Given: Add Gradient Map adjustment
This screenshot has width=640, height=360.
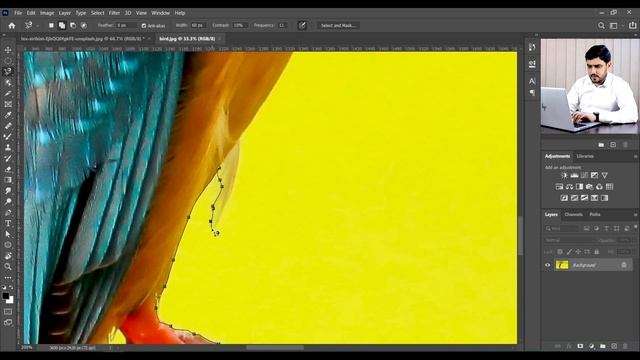Looking at the screenshot, I should tap(604, 198).
